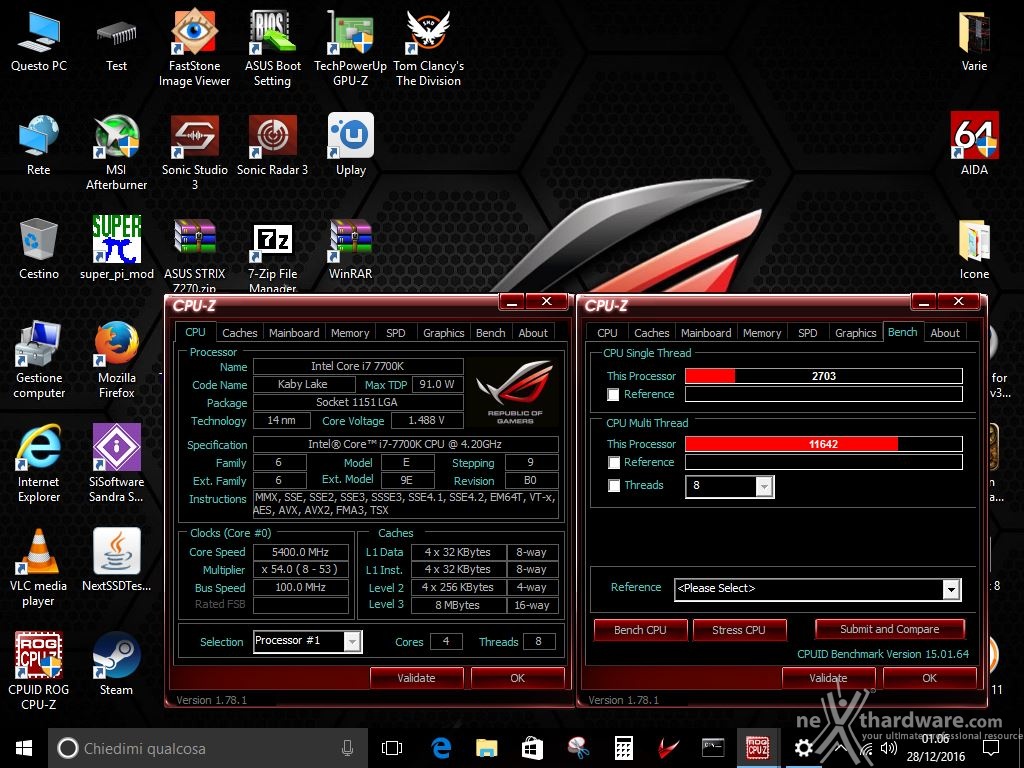Launch Sonic Studio 3 shortcut
This screenshot has height=768, width=1024.
click(x=195, y=152)
